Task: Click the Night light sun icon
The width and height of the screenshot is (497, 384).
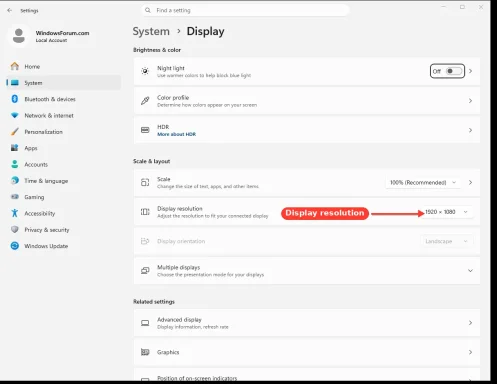Action: [145, 71]
